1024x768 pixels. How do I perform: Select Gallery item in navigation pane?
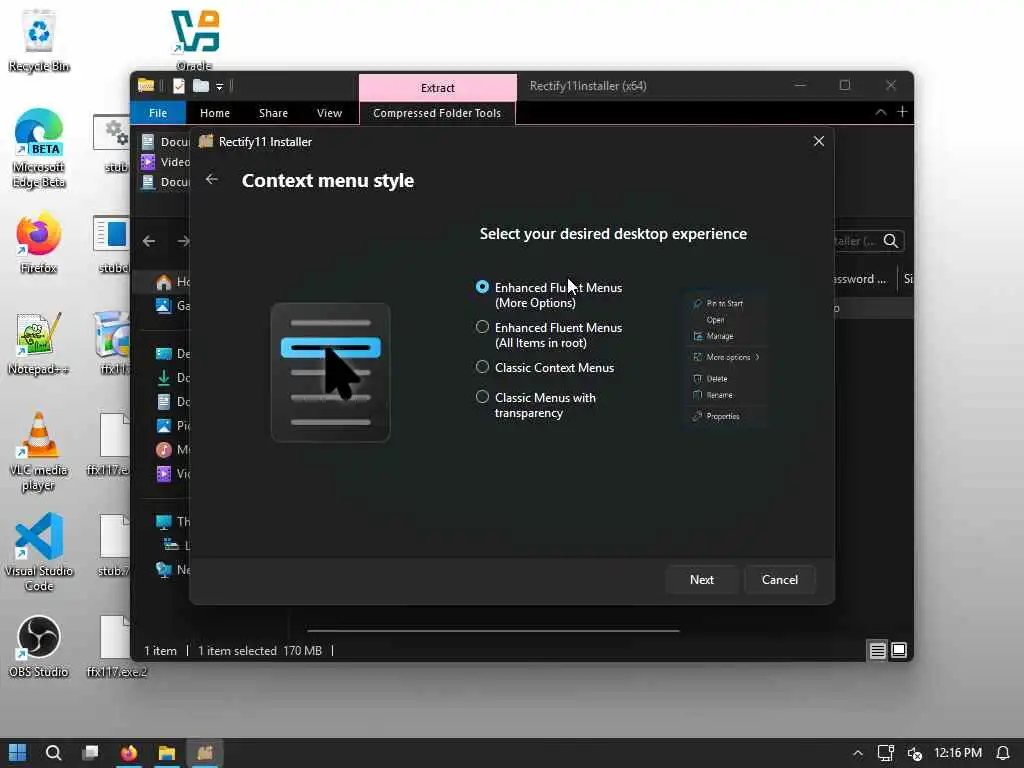[x=172, y=305]
